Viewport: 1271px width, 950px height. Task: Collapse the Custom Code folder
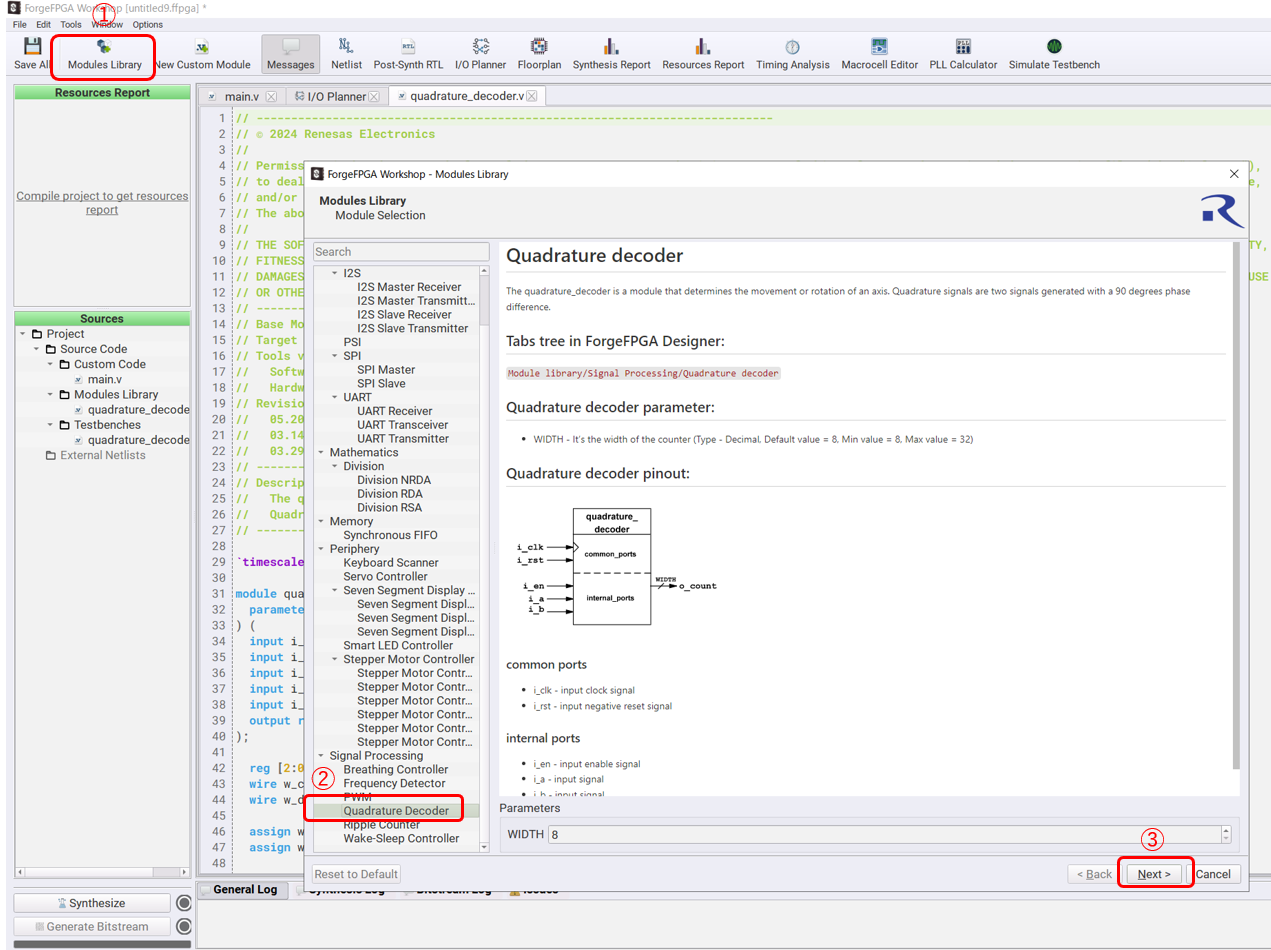51,364
